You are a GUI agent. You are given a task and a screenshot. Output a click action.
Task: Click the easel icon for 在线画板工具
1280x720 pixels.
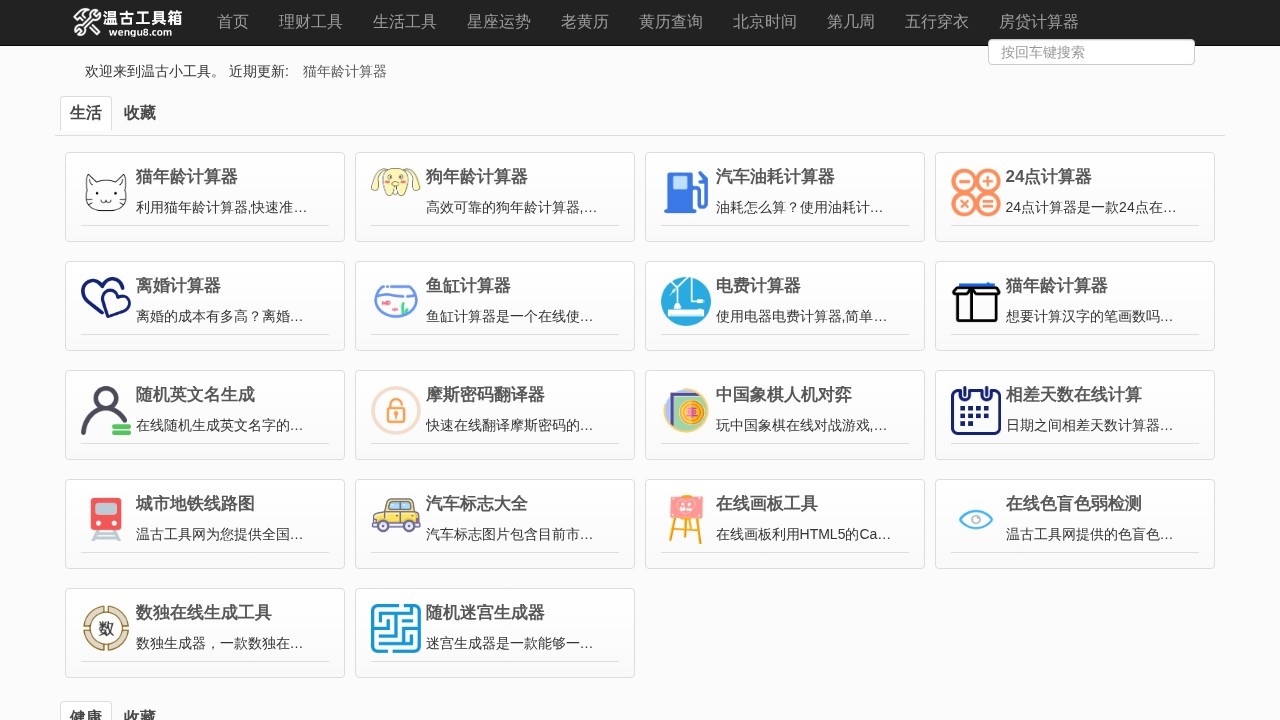685,519
